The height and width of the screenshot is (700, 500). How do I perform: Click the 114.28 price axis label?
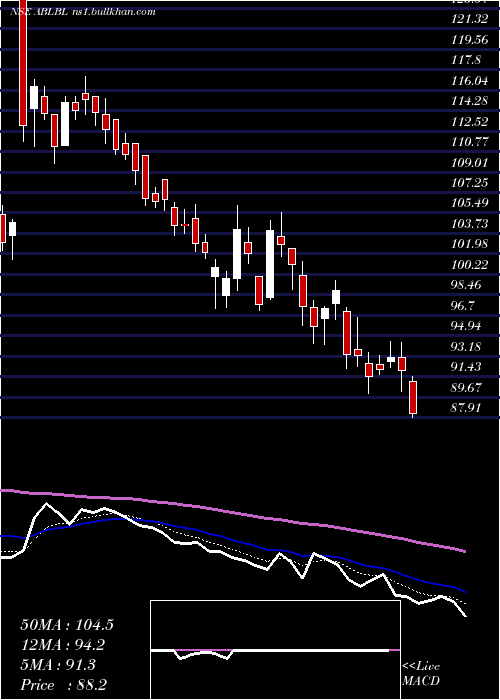click(x=469, y=101)
